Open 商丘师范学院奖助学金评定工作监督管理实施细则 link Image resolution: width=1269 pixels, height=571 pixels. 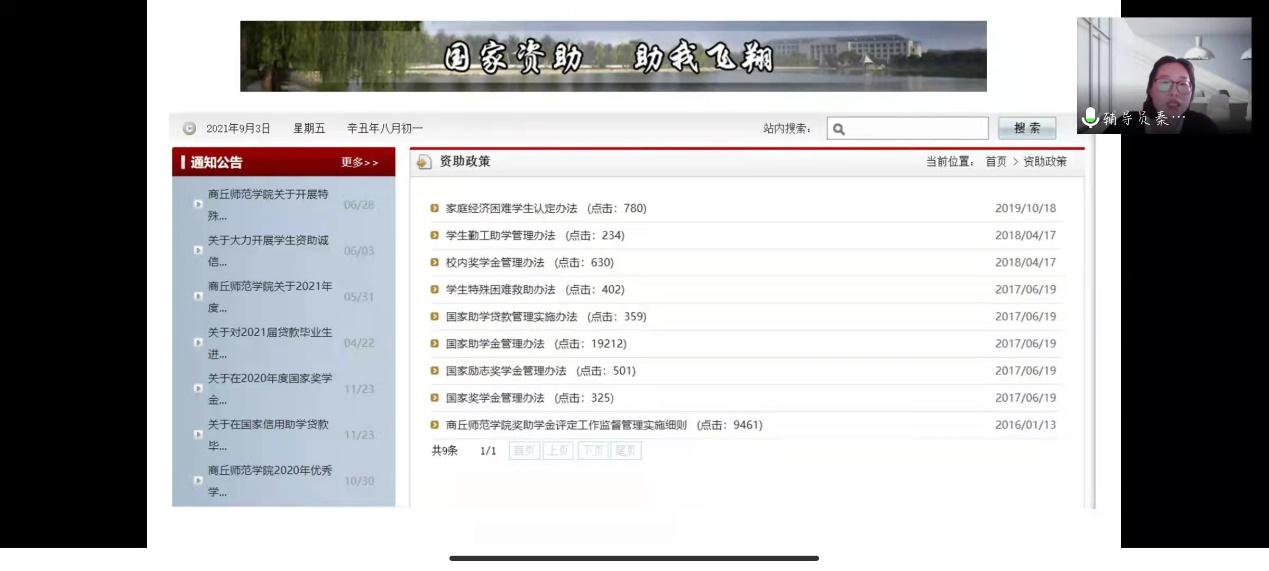coord(566,425)
